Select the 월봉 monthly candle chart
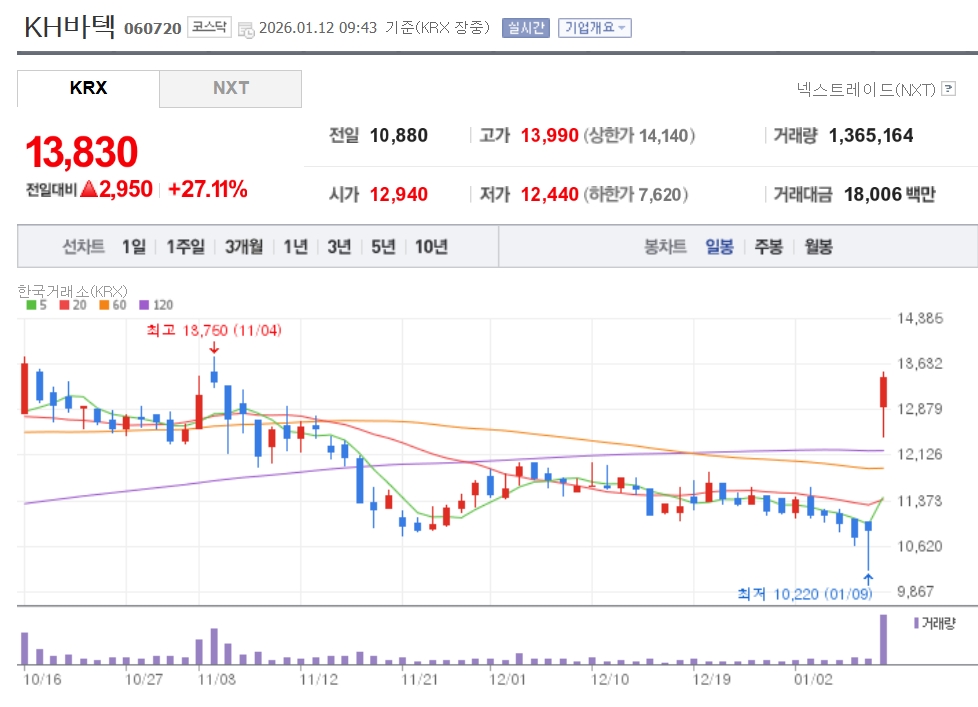 click(x=818, y=247)
